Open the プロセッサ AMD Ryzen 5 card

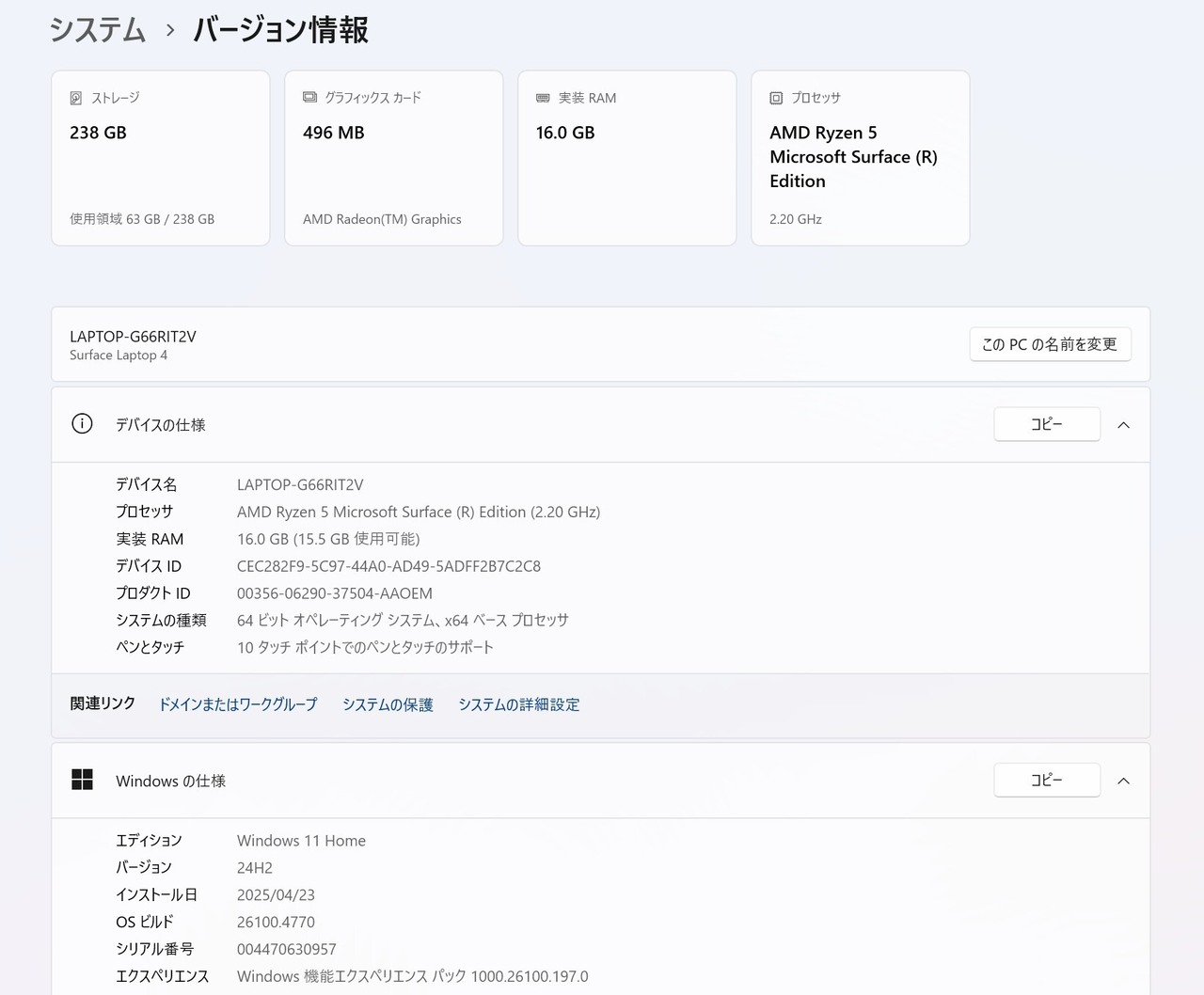click(x=861, y=158)
